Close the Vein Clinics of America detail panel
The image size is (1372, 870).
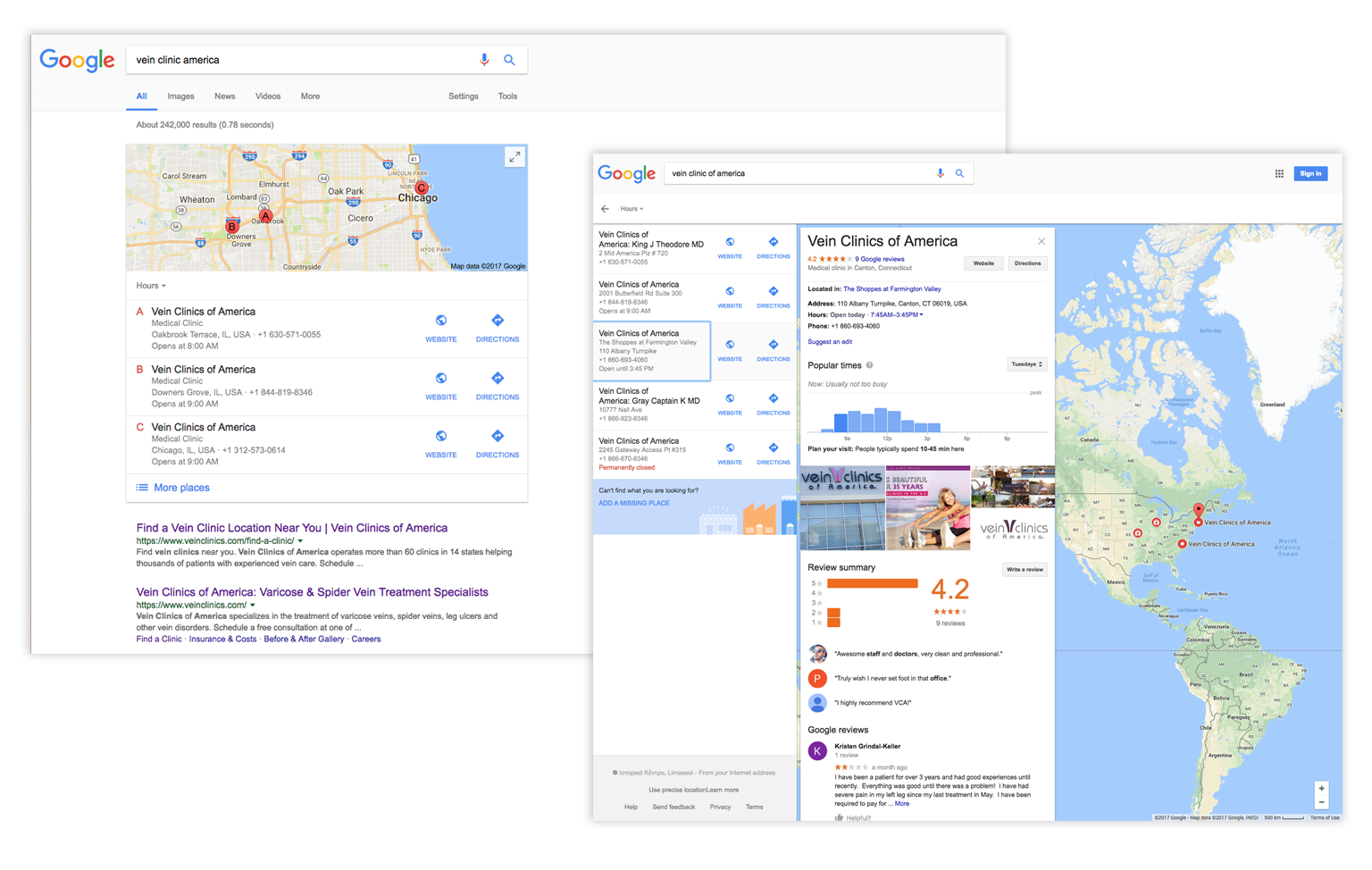point(1042,241)
